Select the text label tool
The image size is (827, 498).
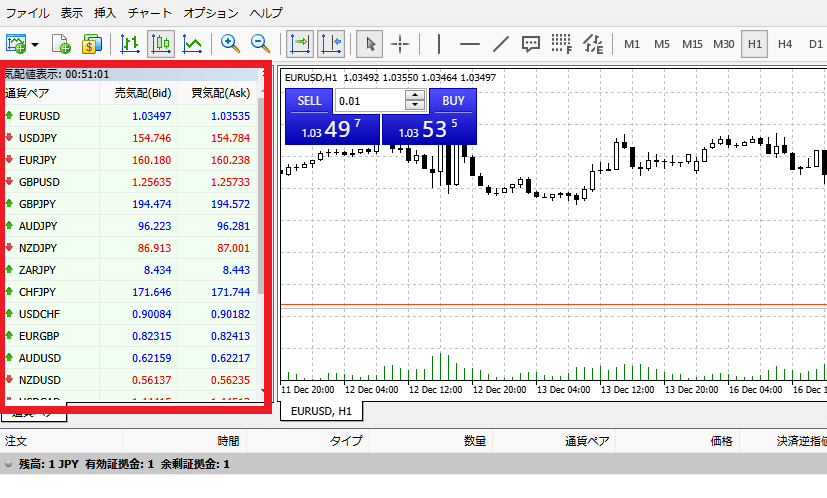[532, 44]
